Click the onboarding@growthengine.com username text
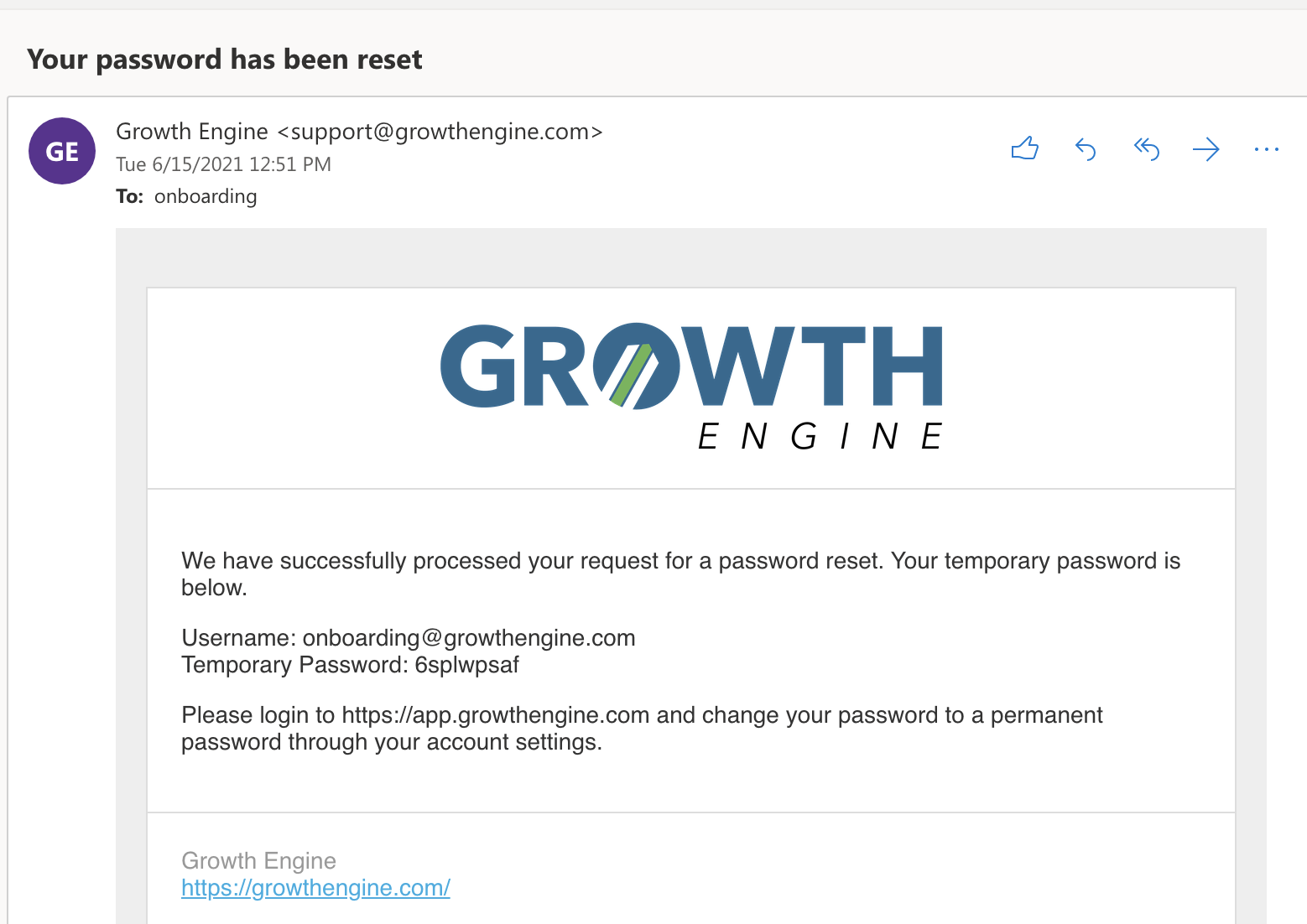1307x924 pixels. (x=469, y=638)
